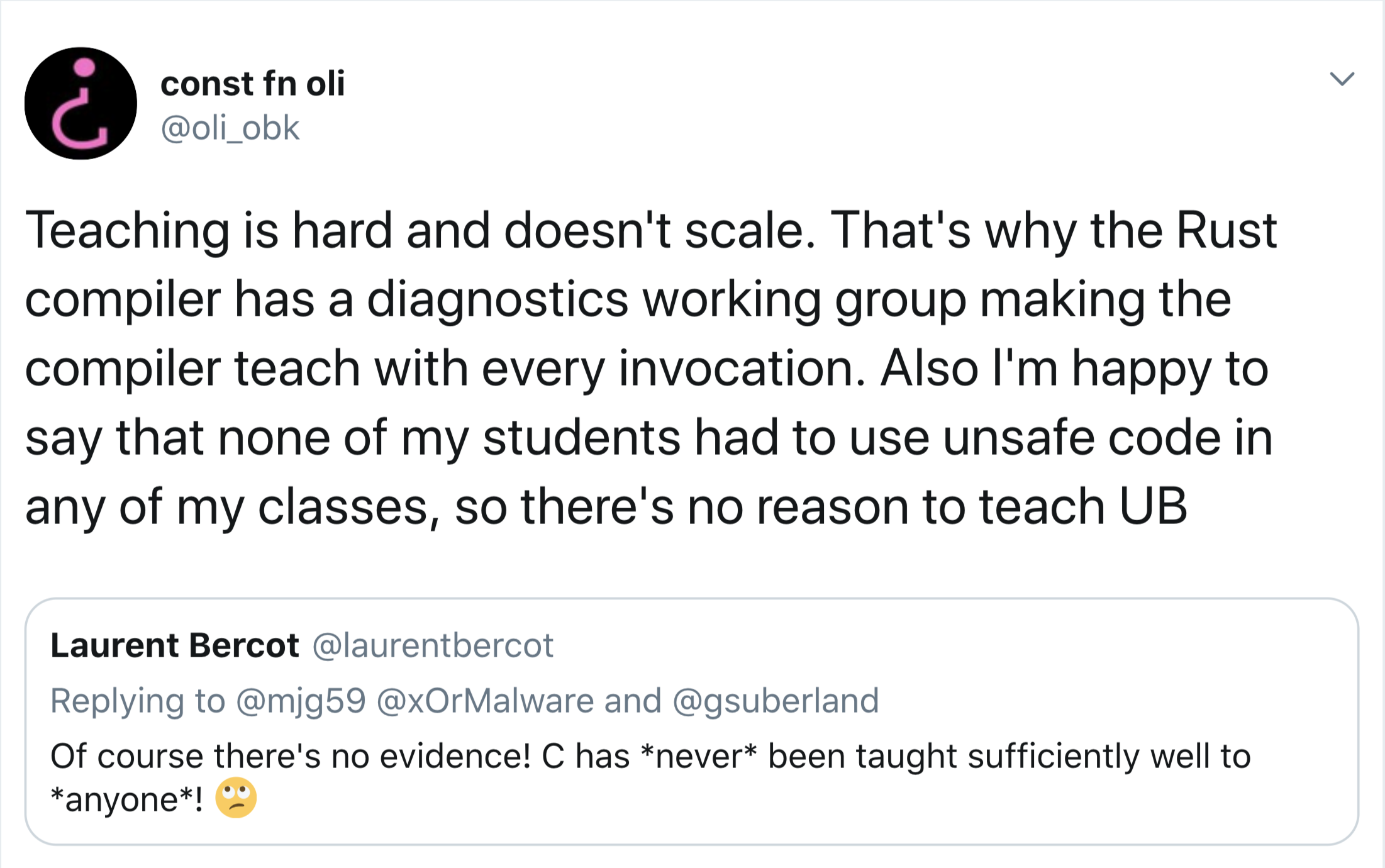Click the '*anyone*!' text in the quote
This screenshot has width=1385, height=868.
(126, 799)
